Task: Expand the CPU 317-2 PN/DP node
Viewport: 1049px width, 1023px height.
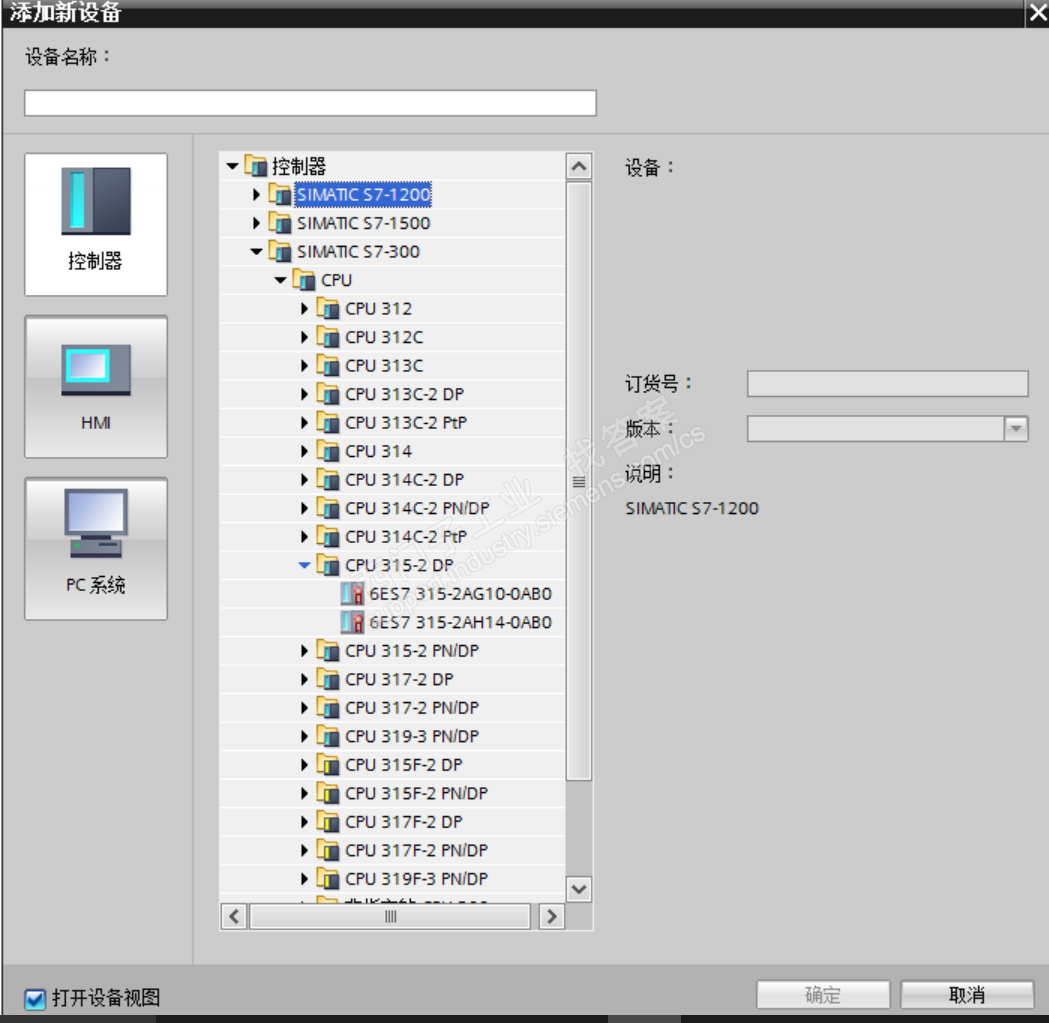Action: click(x=304, y=708)
